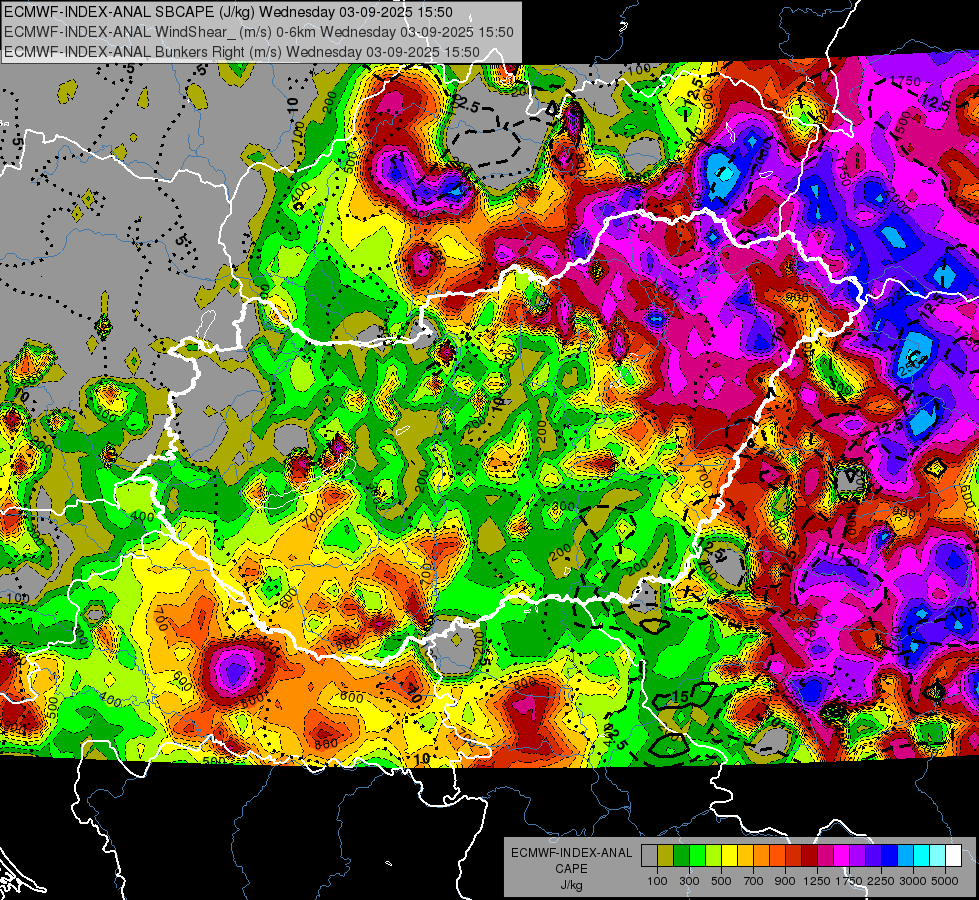Screen dimensions: 979x900
Task: Click the Bunkers Right (m/s) title line
Action: pos(242,52)
